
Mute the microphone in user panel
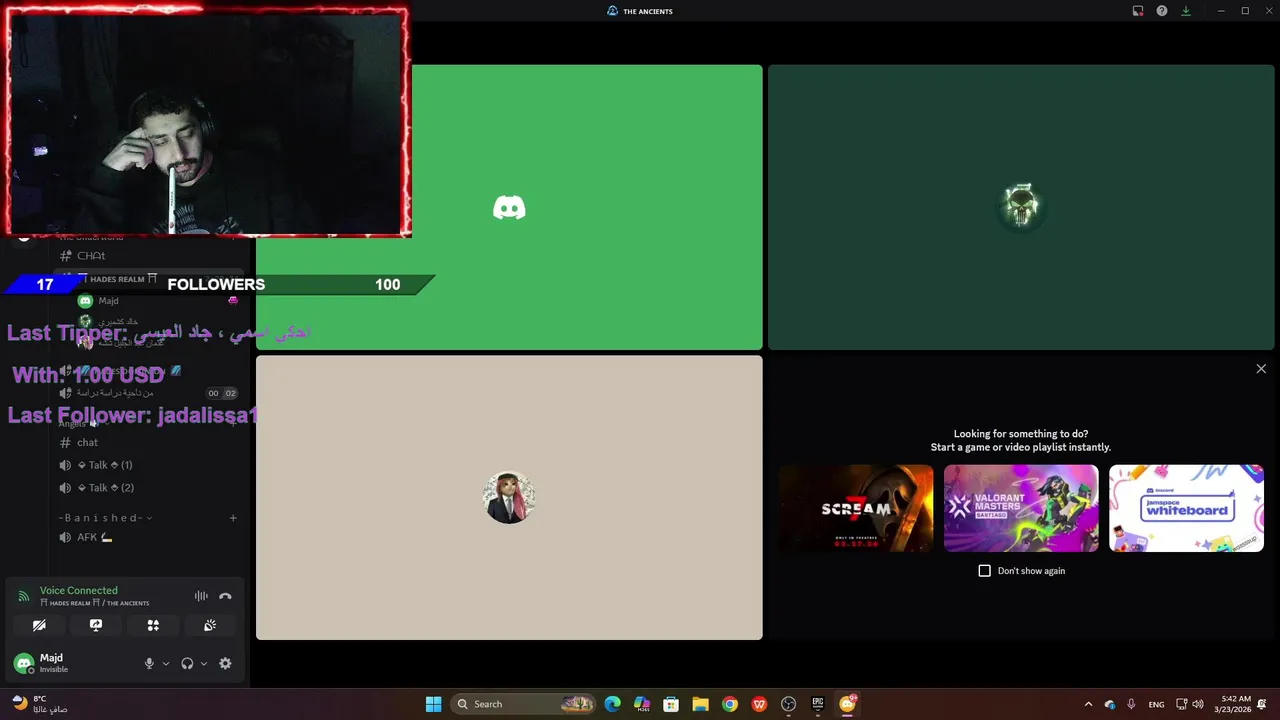(x=149, y=663)
